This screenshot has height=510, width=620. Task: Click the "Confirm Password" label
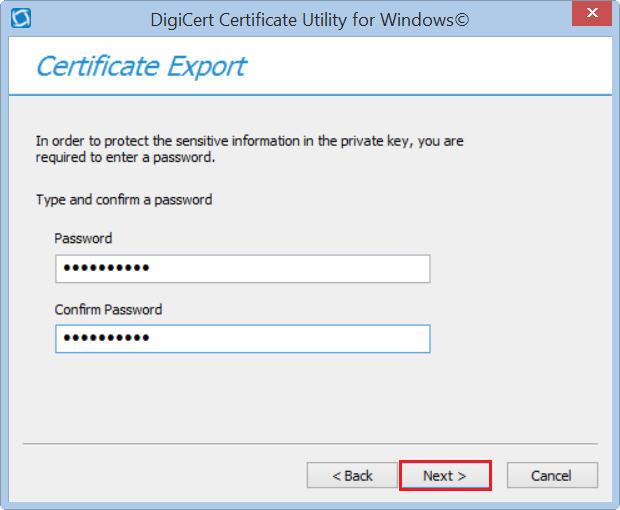point(108,309)
